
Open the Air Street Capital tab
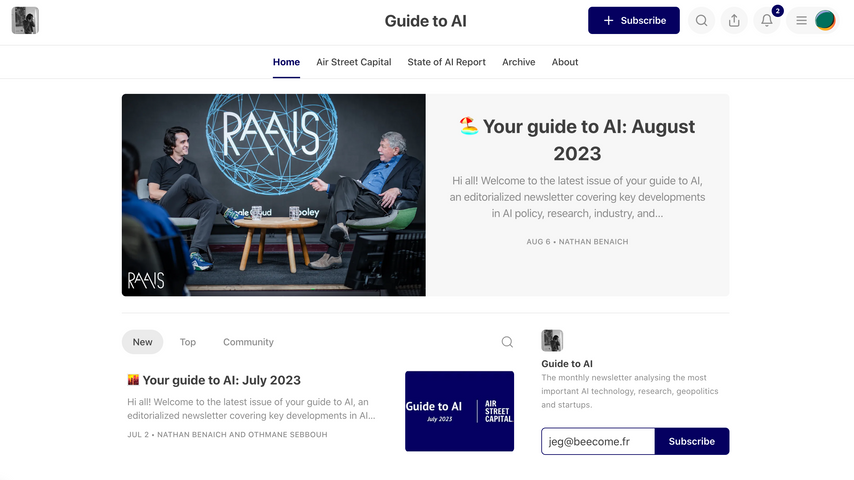(x=353, y=62)
